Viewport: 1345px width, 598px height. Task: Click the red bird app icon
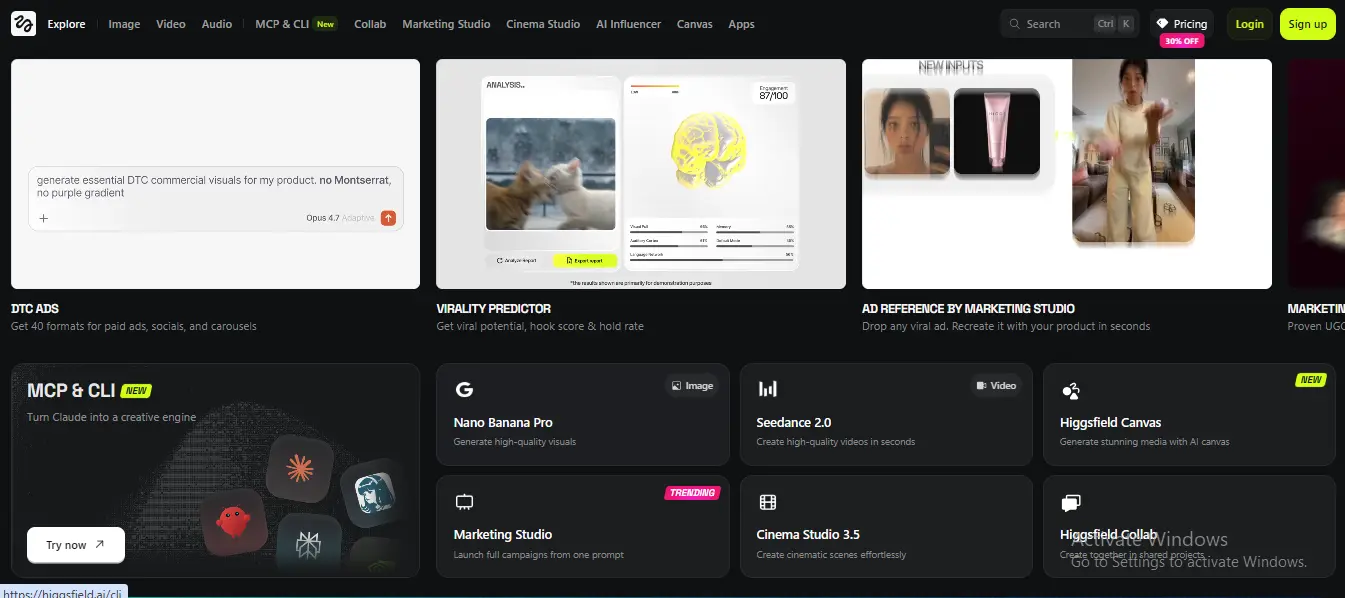coord(233,522)
